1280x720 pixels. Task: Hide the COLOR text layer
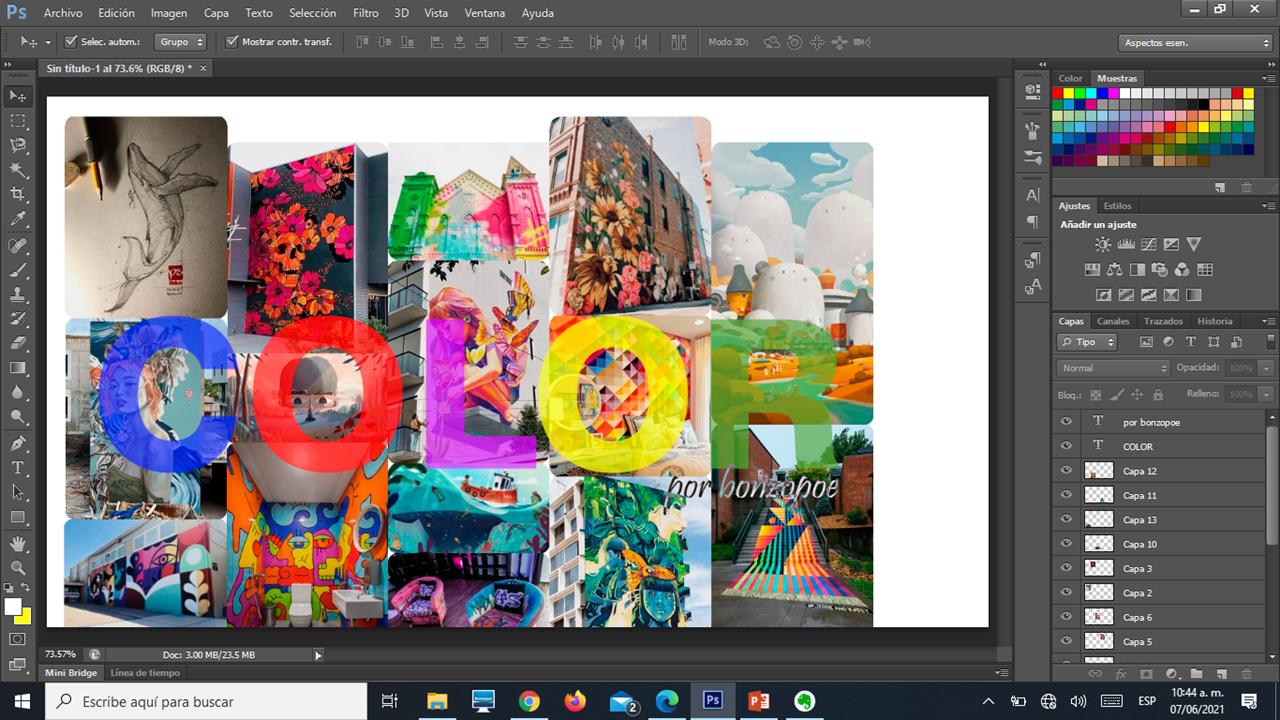[1066, 446]
